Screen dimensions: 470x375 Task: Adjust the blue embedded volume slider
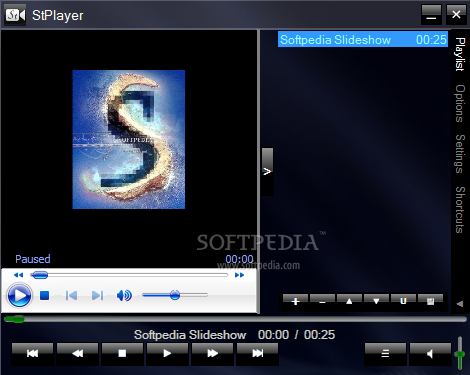[175, 295]
